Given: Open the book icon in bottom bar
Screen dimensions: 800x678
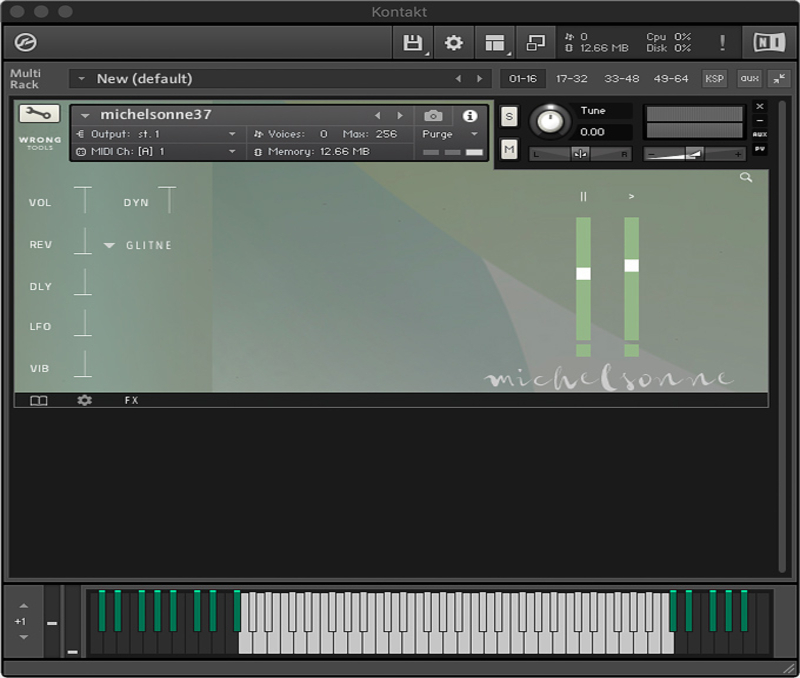Looking at the screenshot, I should (39, 400).
